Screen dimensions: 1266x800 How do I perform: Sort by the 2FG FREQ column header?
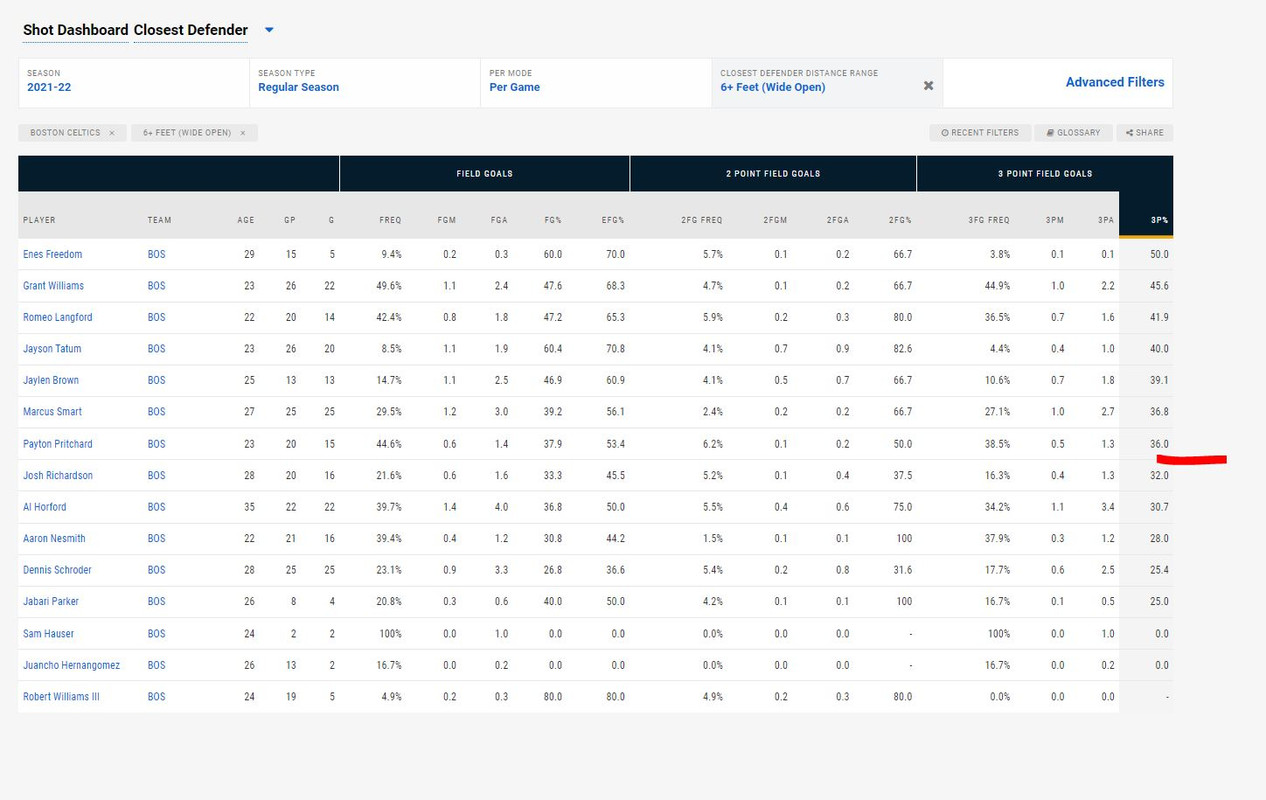point(701,220)
